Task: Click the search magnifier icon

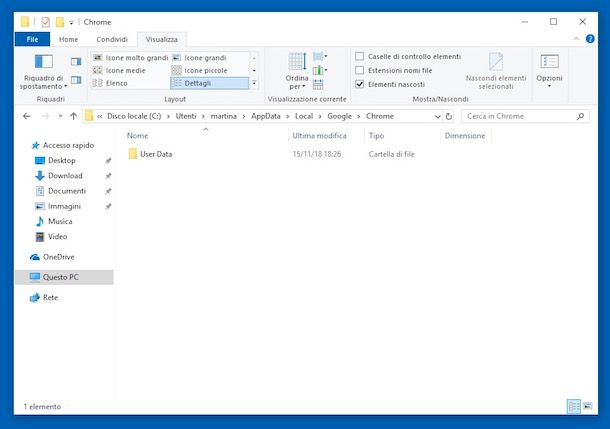Action: click(580, 116)
